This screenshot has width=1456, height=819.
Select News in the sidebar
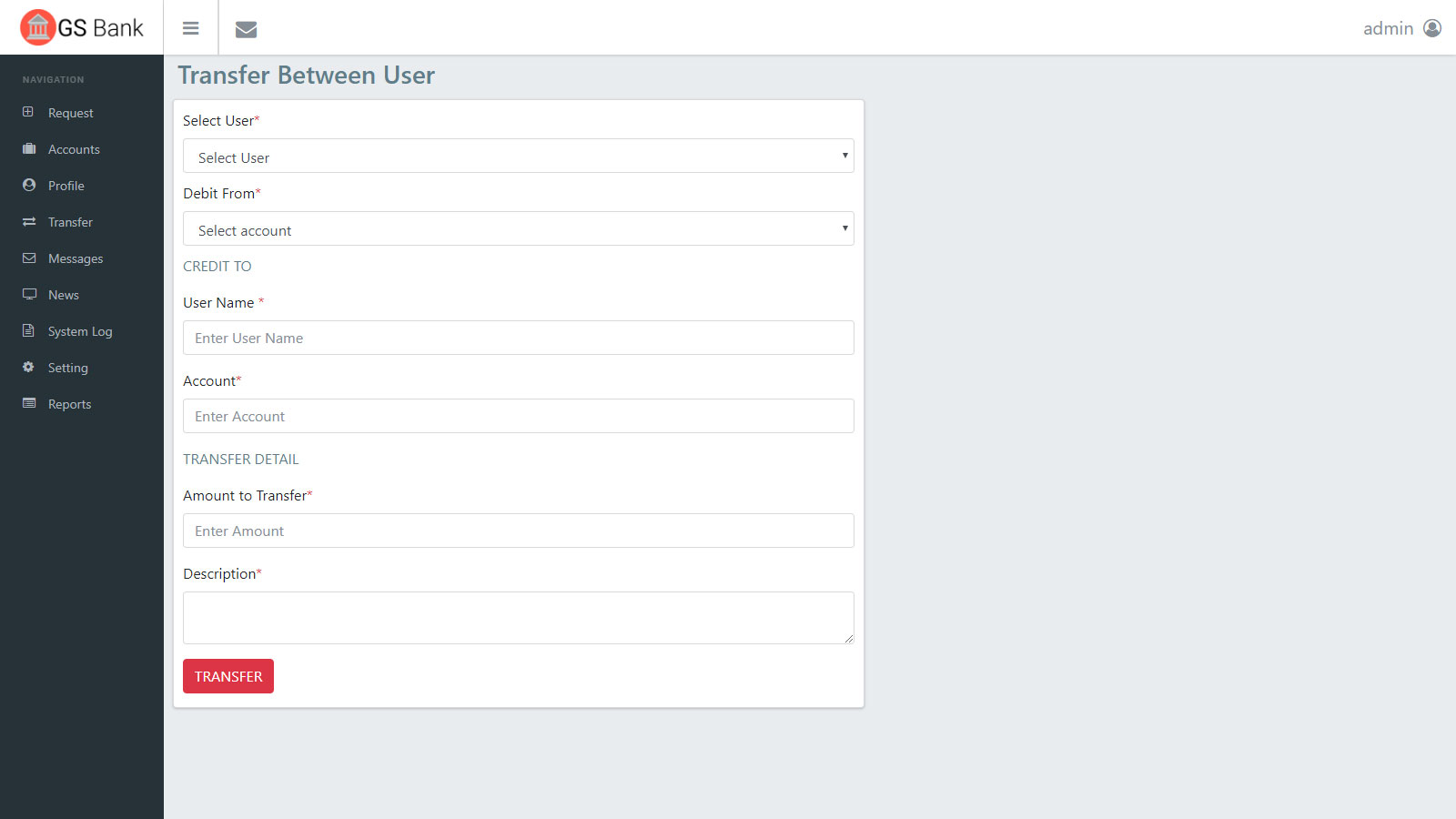pos(63,295)
